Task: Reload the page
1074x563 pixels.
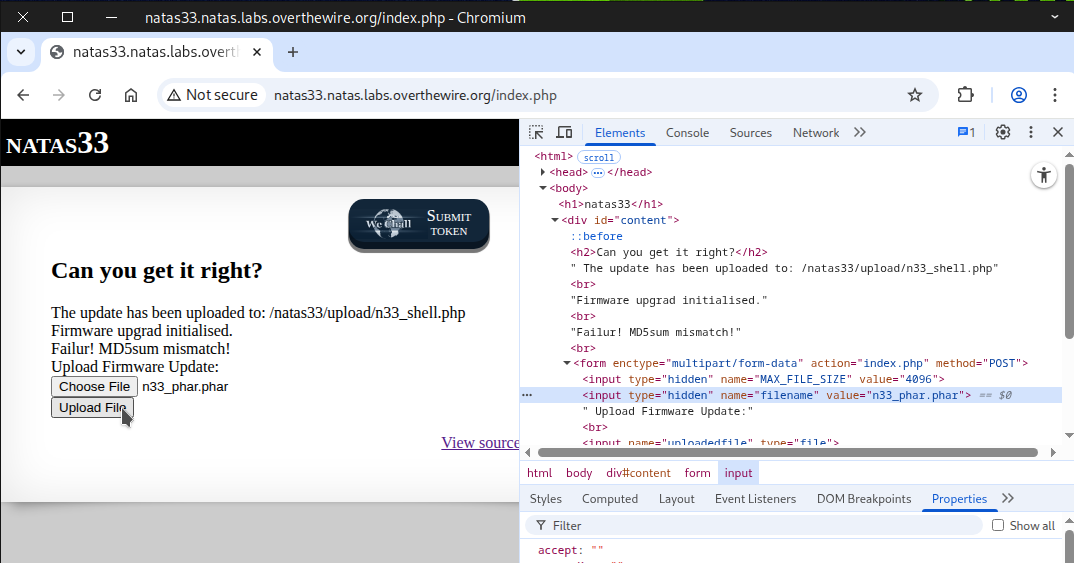Action: pyautogui.click(x=95, y=95)
